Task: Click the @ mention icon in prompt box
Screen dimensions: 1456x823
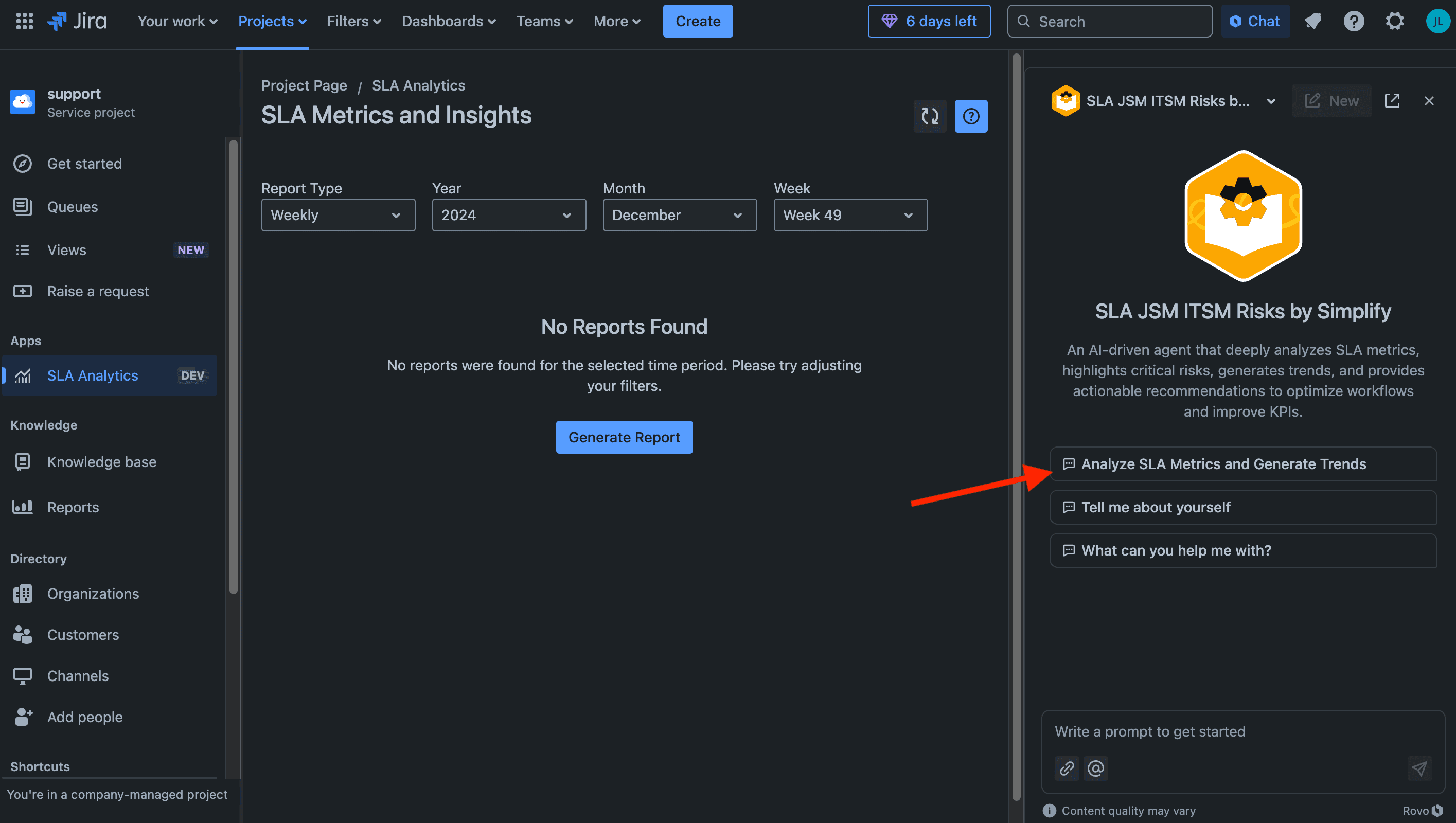Action: click(1095, 769)
